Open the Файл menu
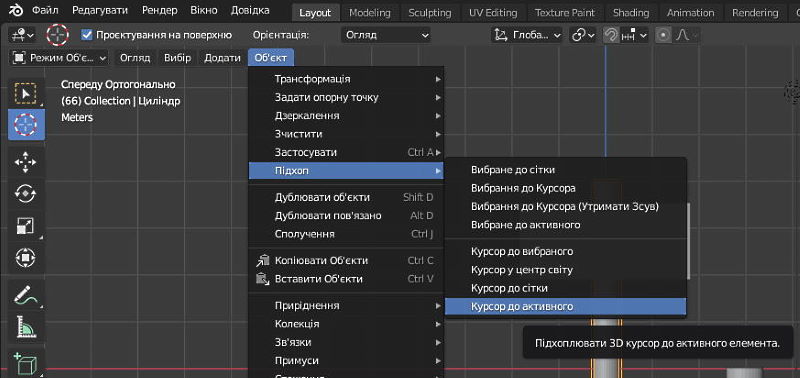 click(45, 11)
